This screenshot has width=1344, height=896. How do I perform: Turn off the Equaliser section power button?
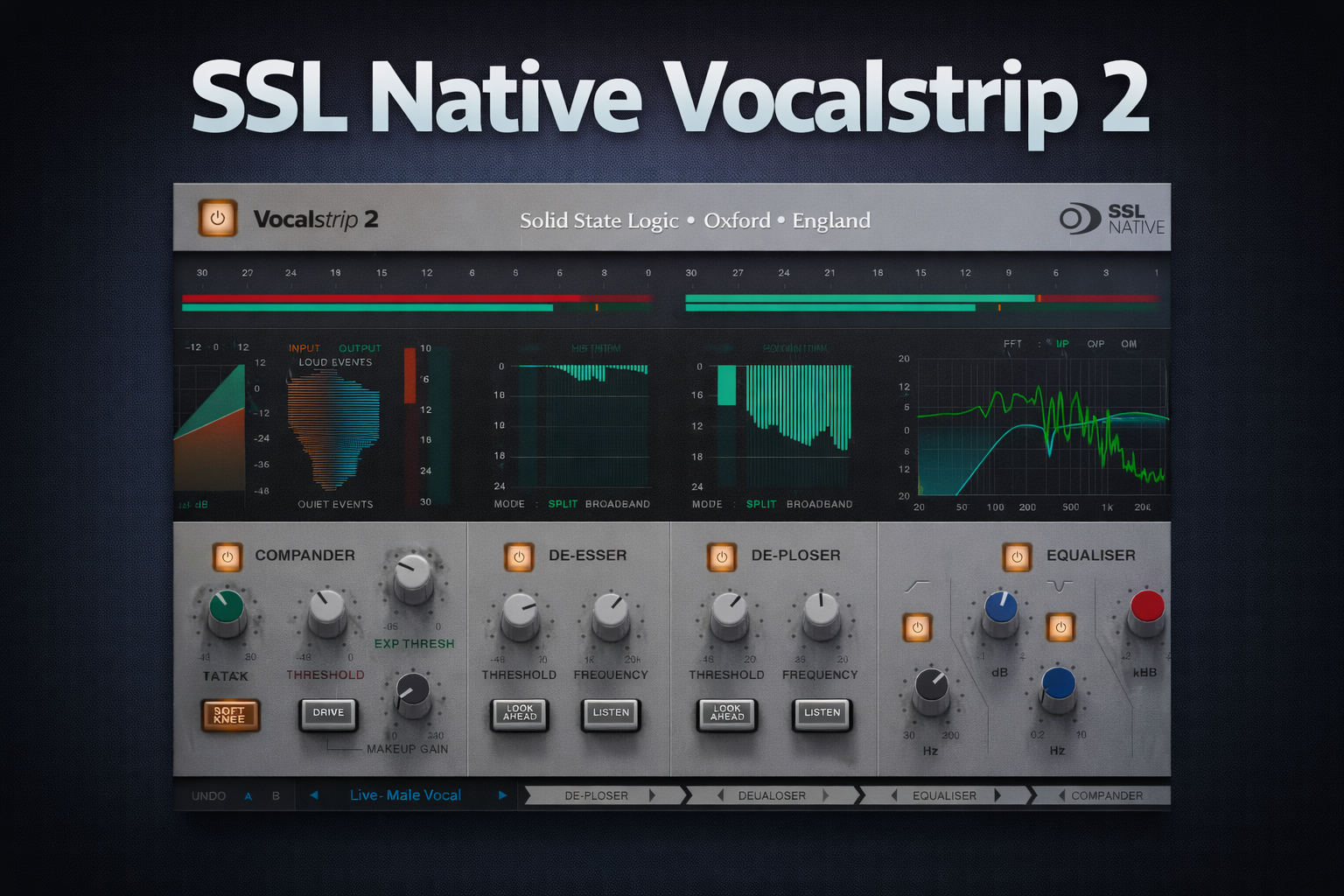tap(1017, 556)
